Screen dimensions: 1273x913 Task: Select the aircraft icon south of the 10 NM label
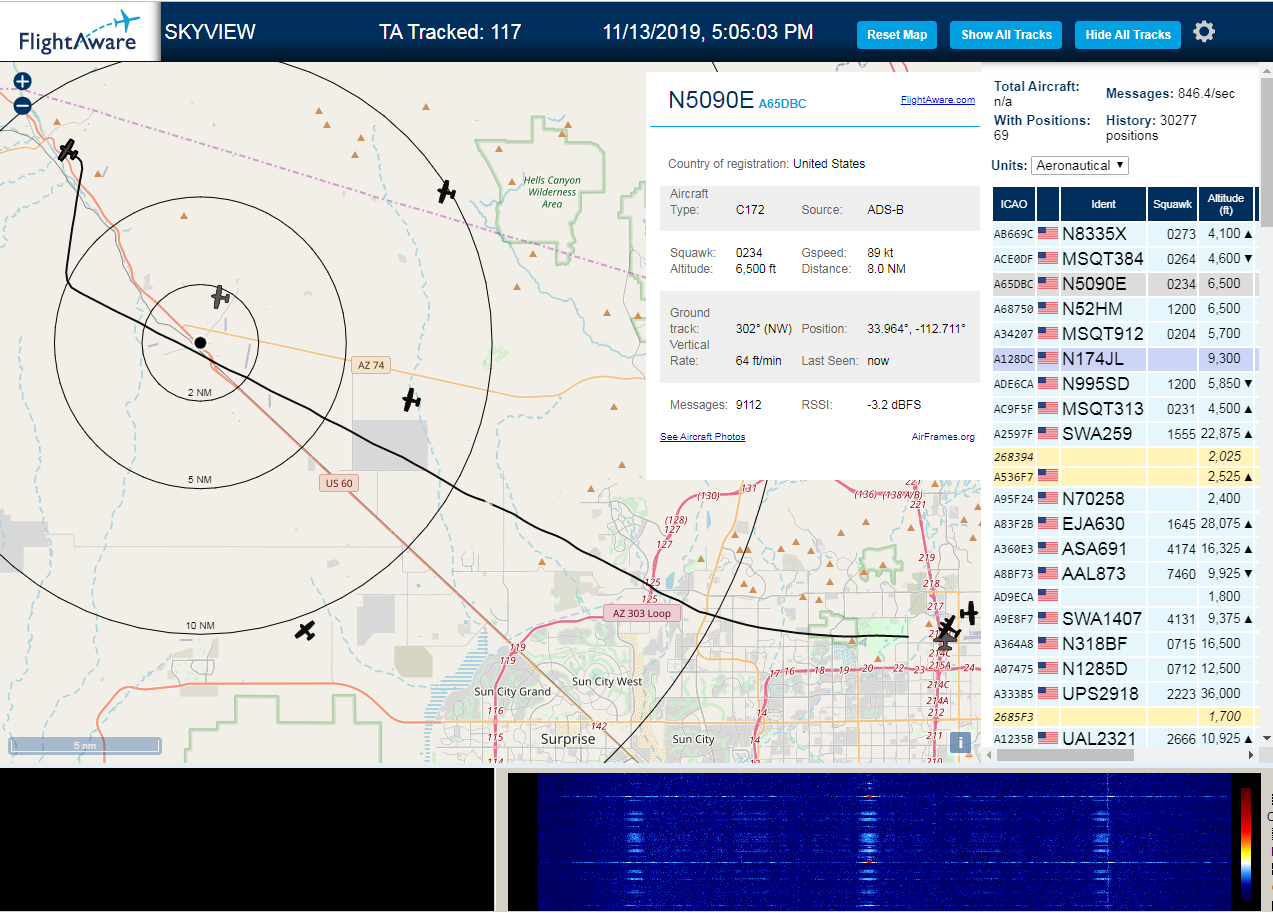pos(305,631)
